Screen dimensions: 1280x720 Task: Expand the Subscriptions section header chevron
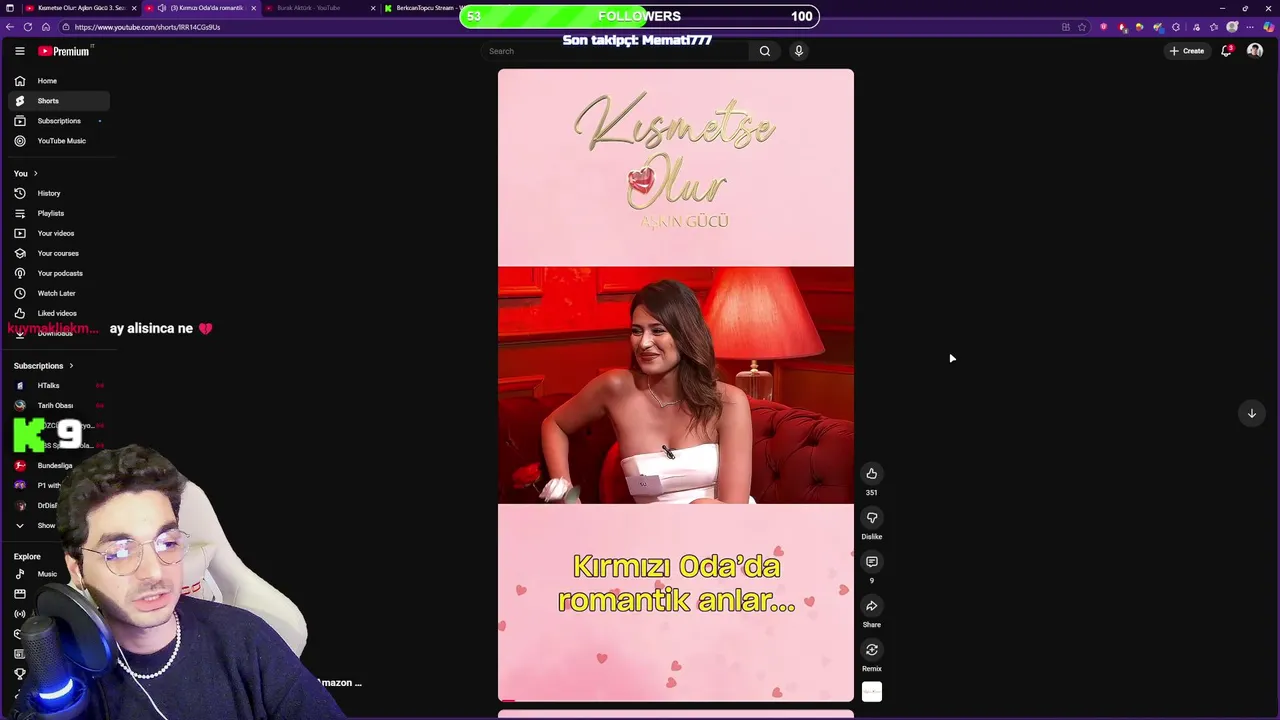pos(71,366)
